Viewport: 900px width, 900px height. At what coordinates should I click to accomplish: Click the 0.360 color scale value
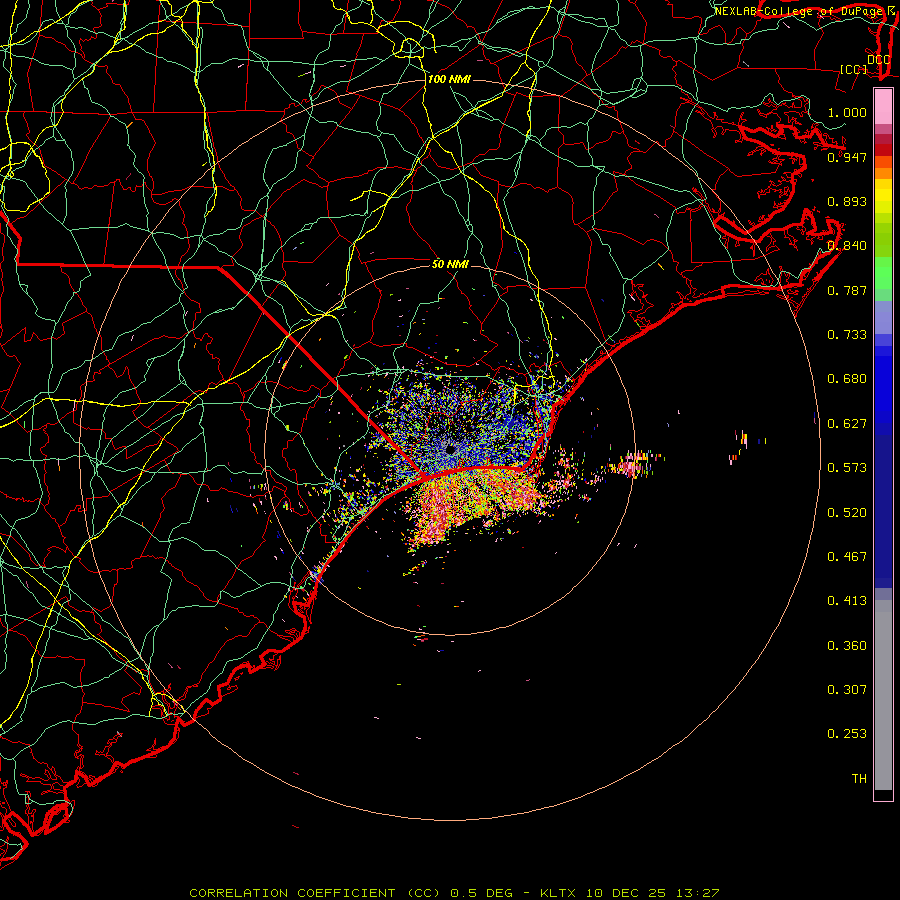[847, 646]
